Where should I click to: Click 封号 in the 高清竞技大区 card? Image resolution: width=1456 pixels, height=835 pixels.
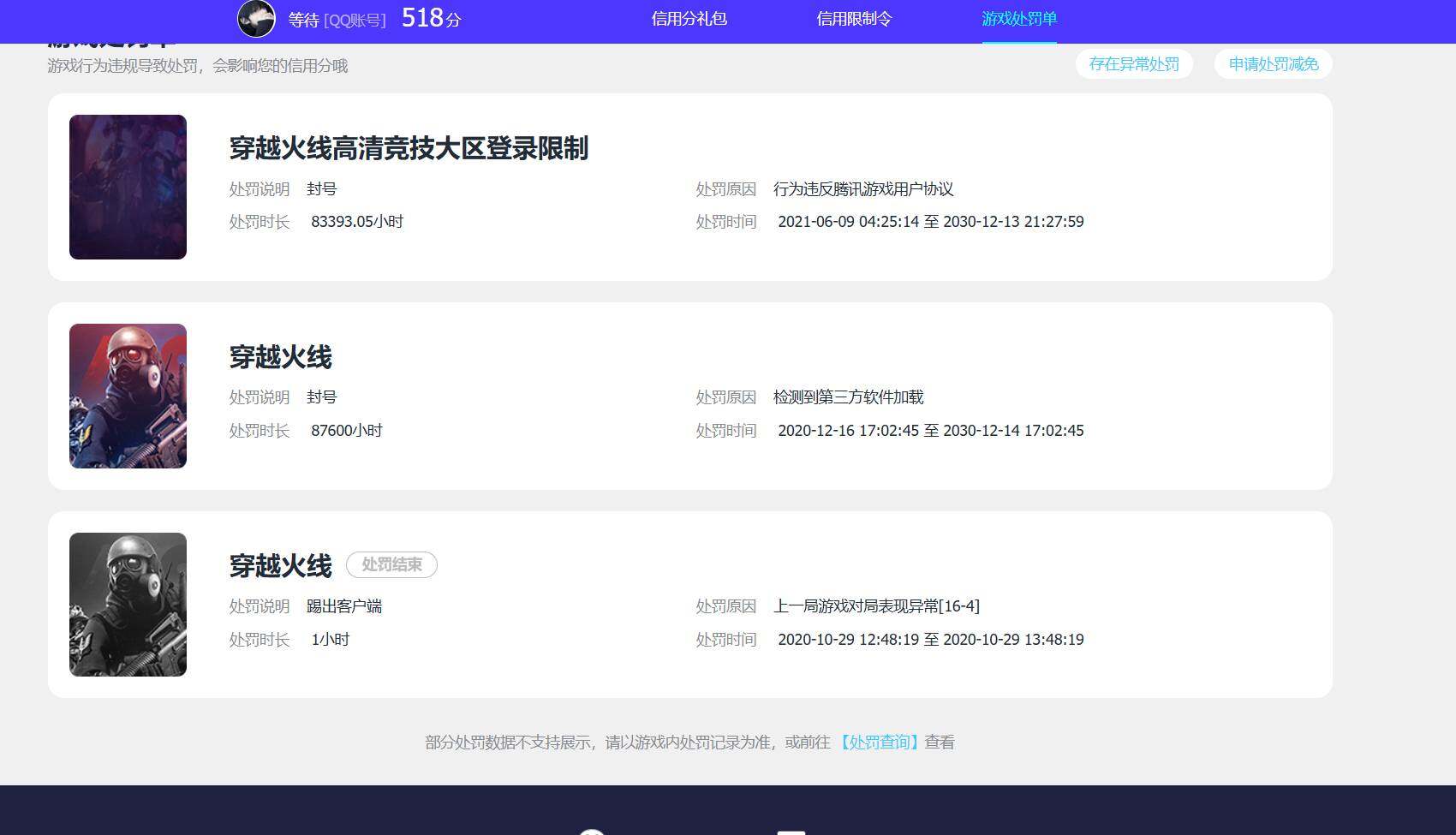[322, 189]
